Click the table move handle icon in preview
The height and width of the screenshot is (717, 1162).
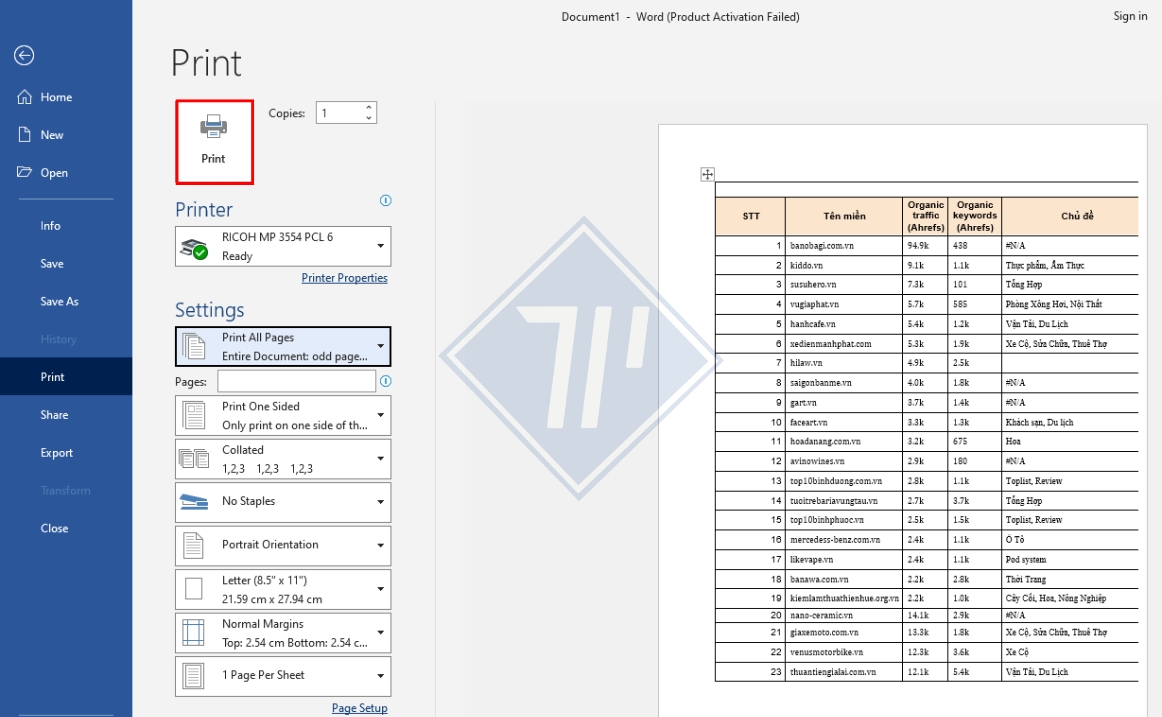707,175
